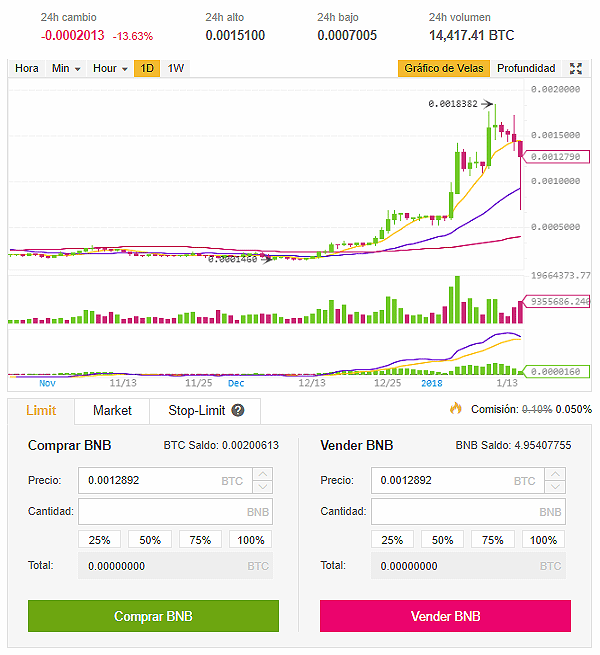Decrease sell price with down arrow
Image resolution: width=600 pixels, height=655 pixels.
point(555,487)
